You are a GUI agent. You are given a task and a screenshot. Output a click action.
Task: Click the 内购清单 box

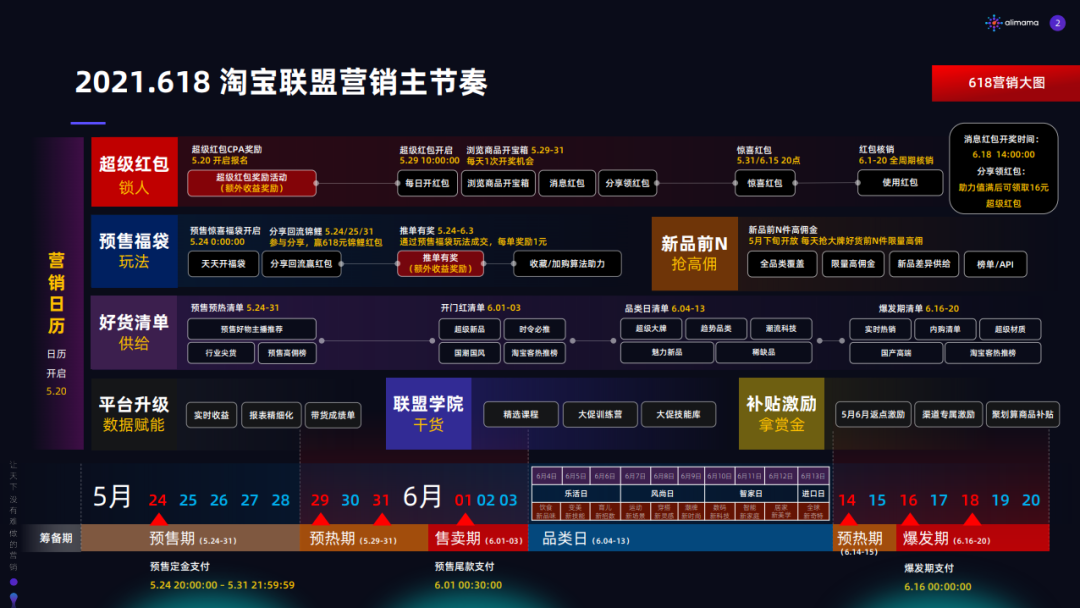945,329
